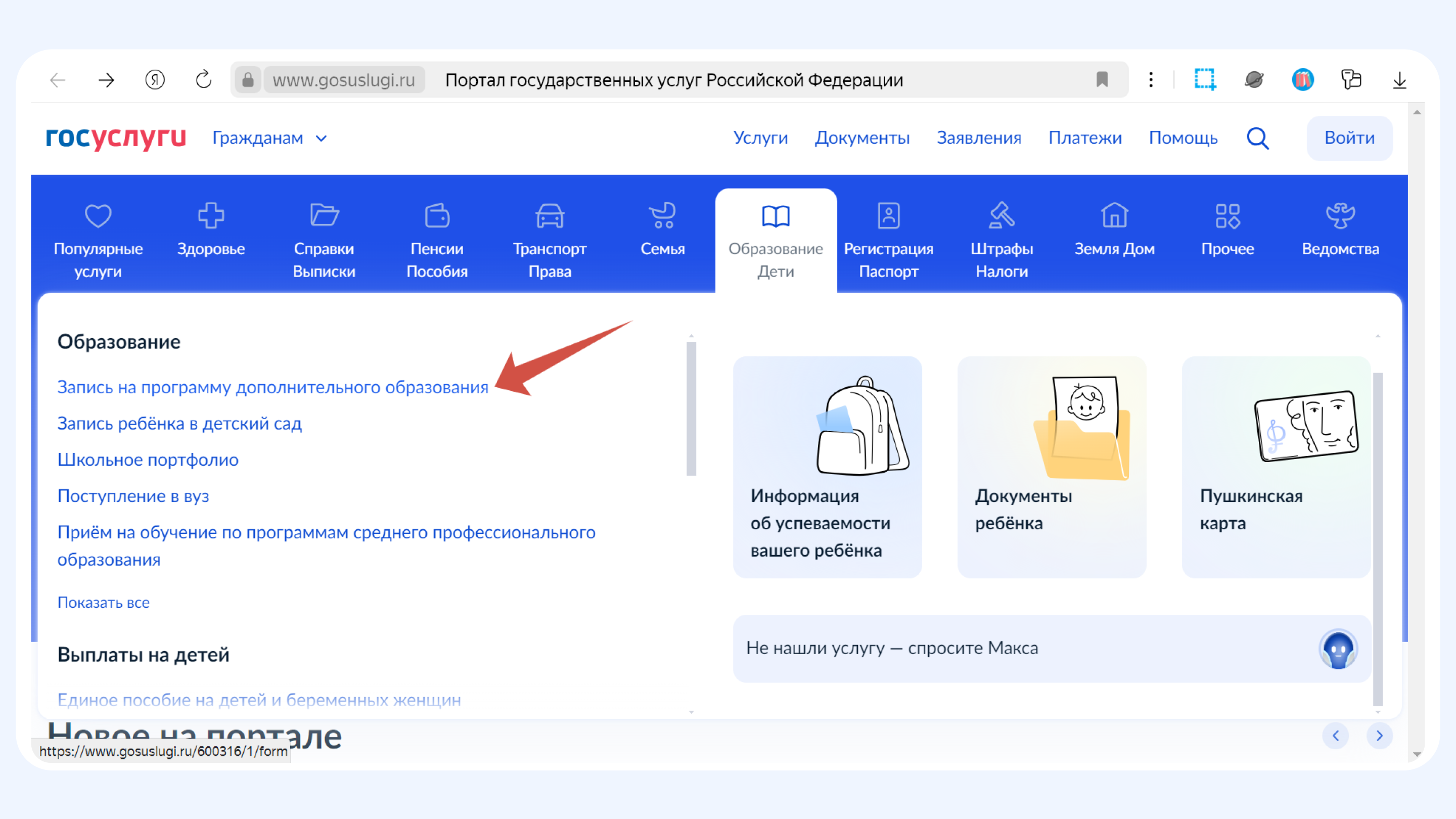Open the downloads arrow icon

[1399, 80]
